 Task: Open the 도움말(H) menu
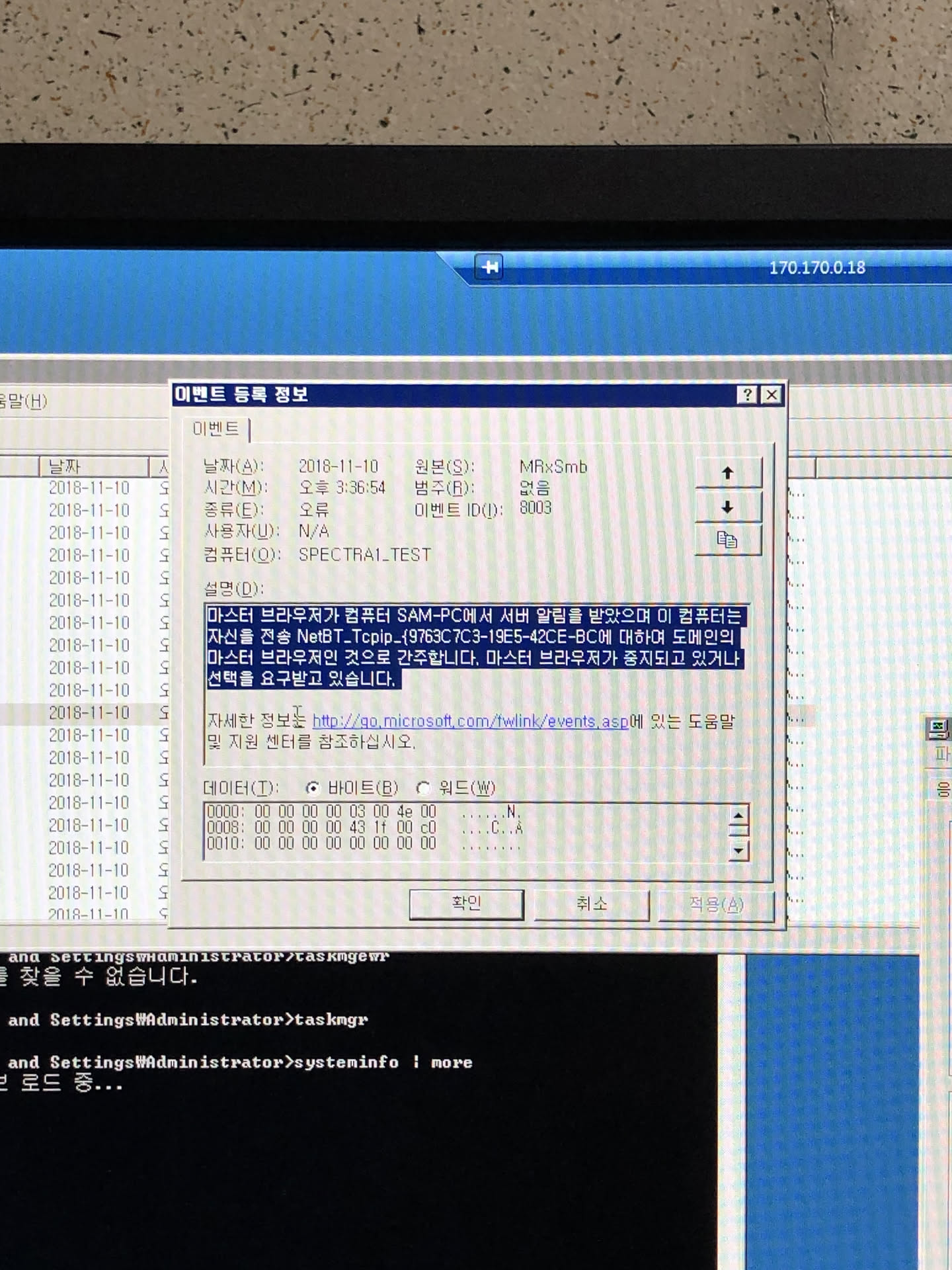(23, 401)
